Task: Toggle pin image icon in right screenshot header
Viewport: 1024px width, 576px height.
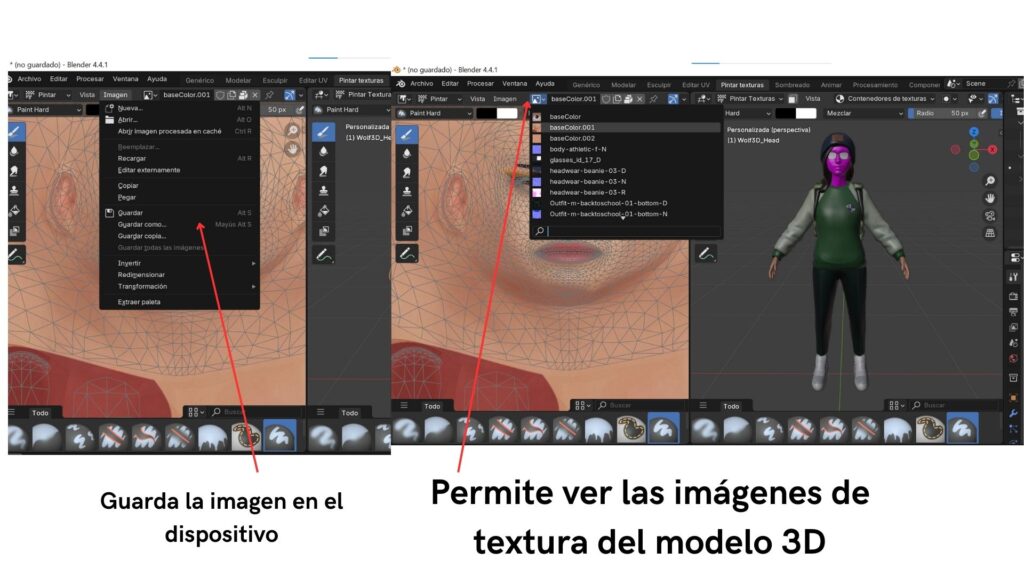Action: (x=653, y=99)
